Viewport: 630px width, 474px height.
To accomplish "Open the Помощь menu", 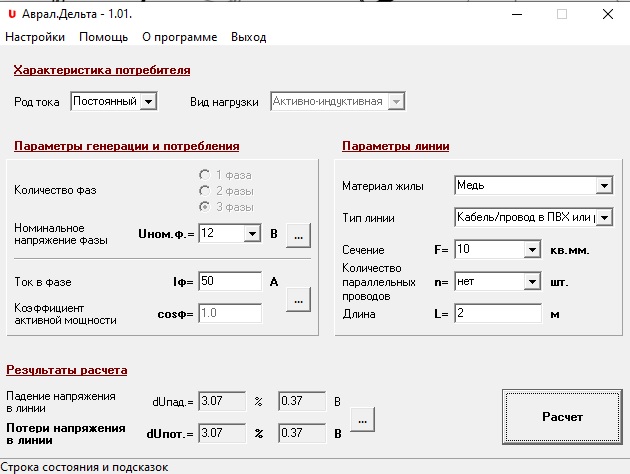I will (103, 37).
